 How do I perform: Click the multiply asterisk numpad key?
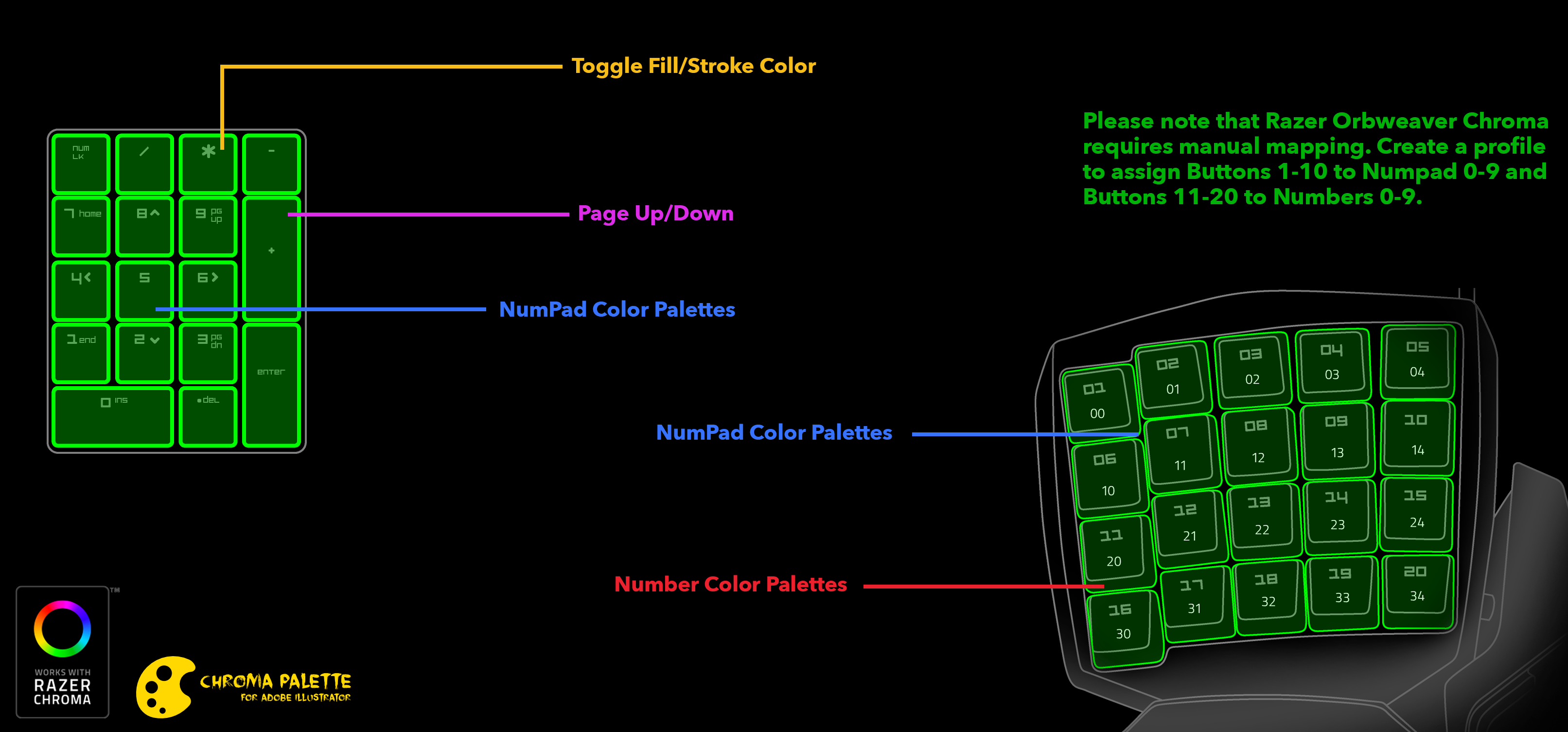click(x=208, y=163)
